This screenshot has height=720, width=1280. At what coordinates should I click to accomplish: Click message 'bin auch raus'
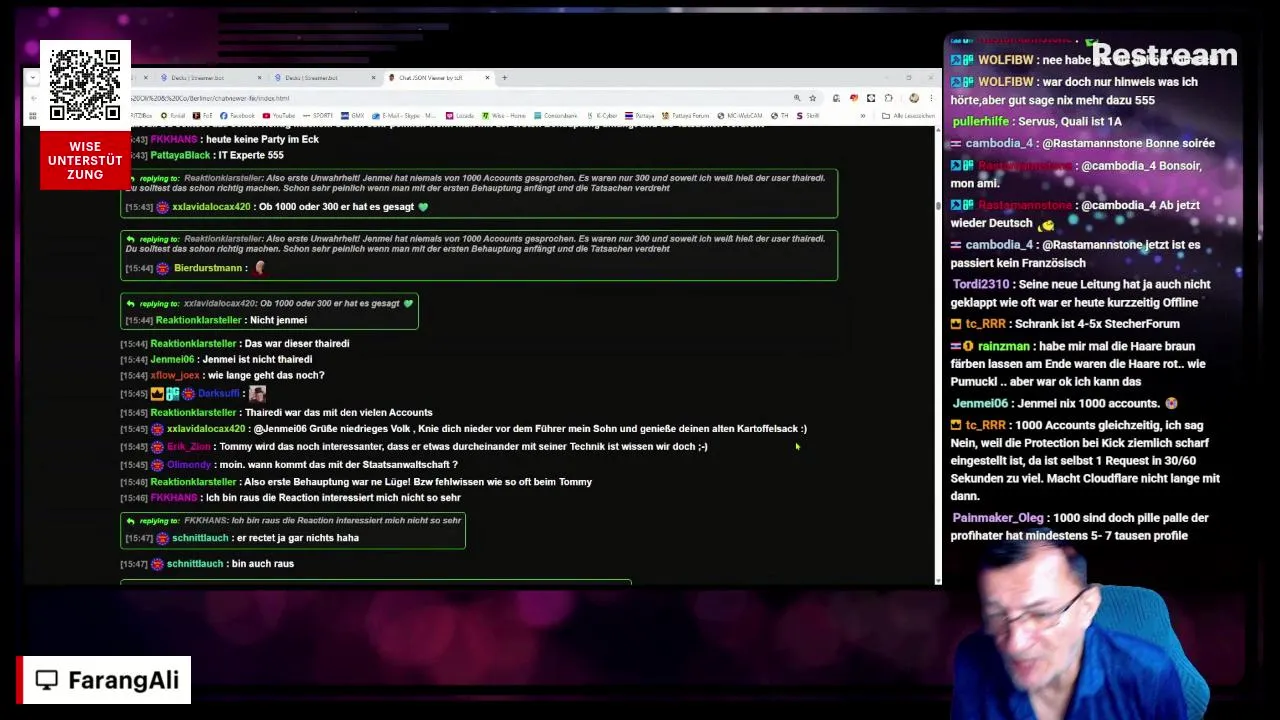coord(262,564)
